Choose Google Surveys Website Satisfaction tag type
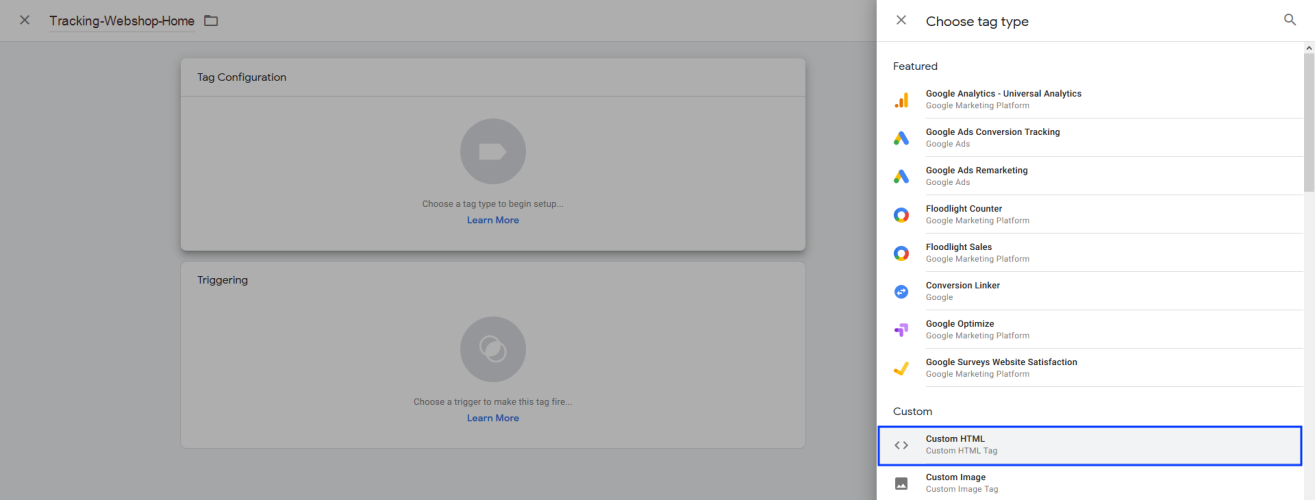 tap(1090, 368)
